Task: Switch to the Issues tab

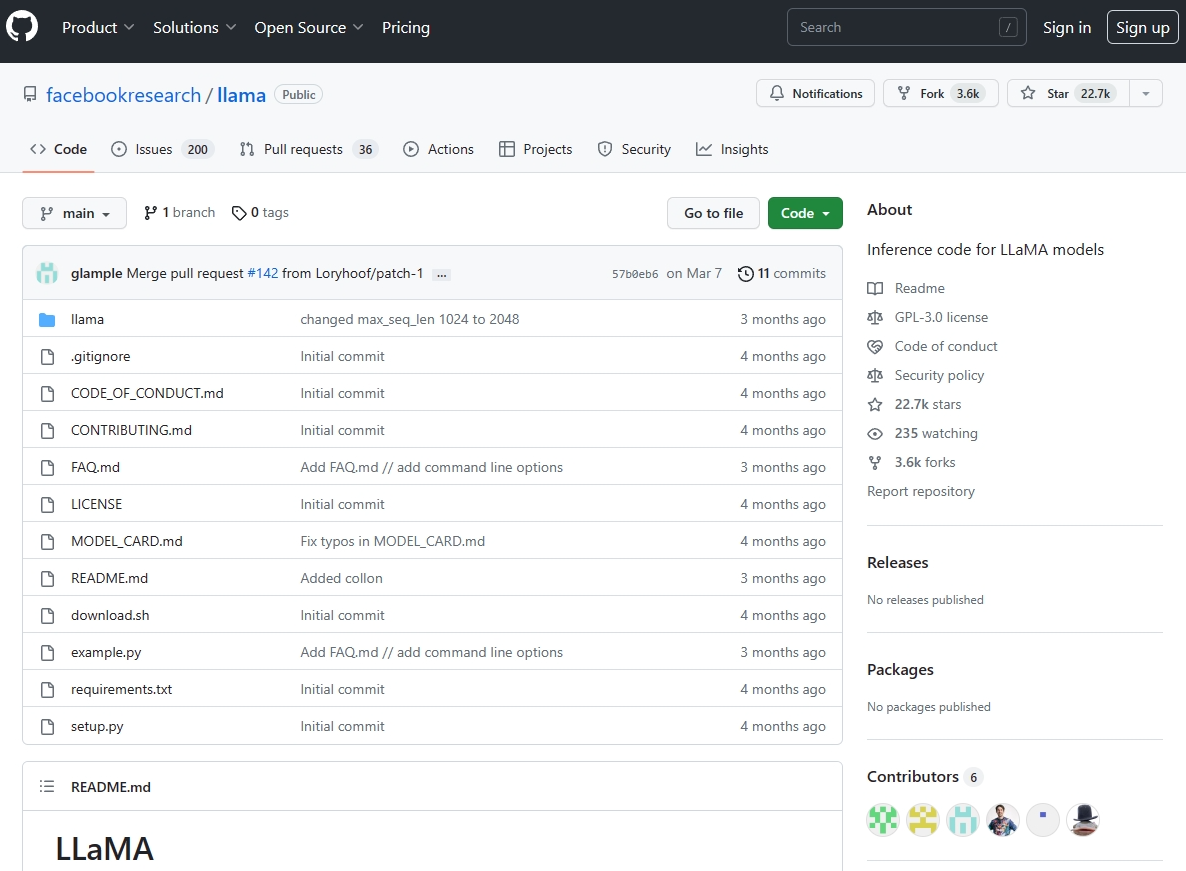Action: coord(160,149)
